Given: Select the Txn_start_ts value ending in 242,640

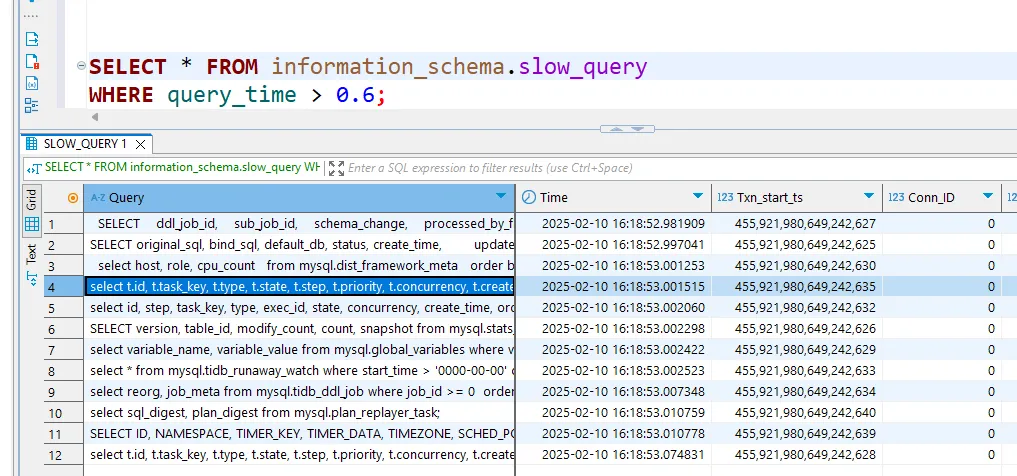Looking at the screenshot, I should (796, 412).
